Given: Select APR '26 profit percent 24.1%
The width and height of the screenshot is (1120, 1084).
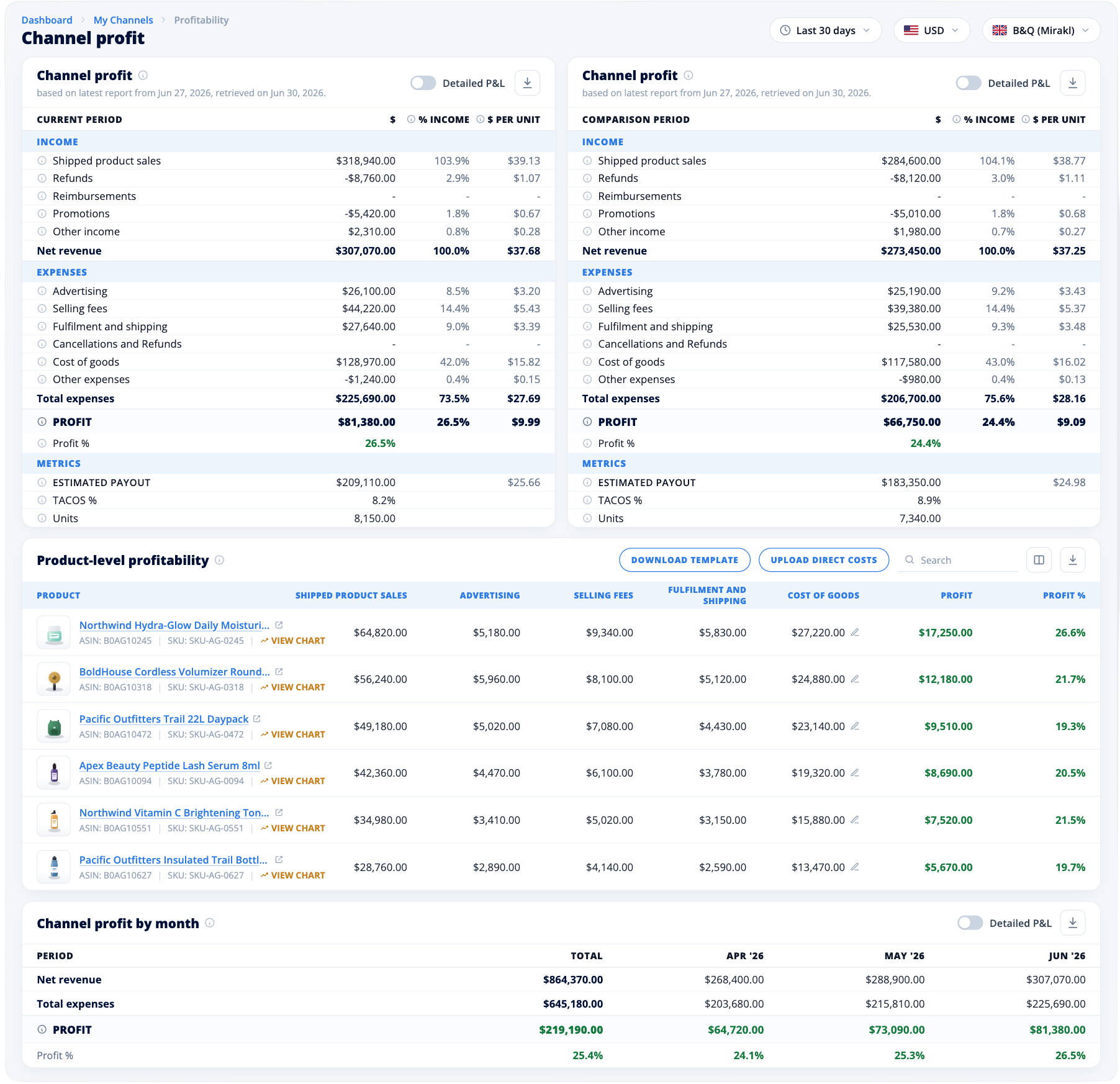Looking at the screenshot, I should click(x=749, y=1055).
